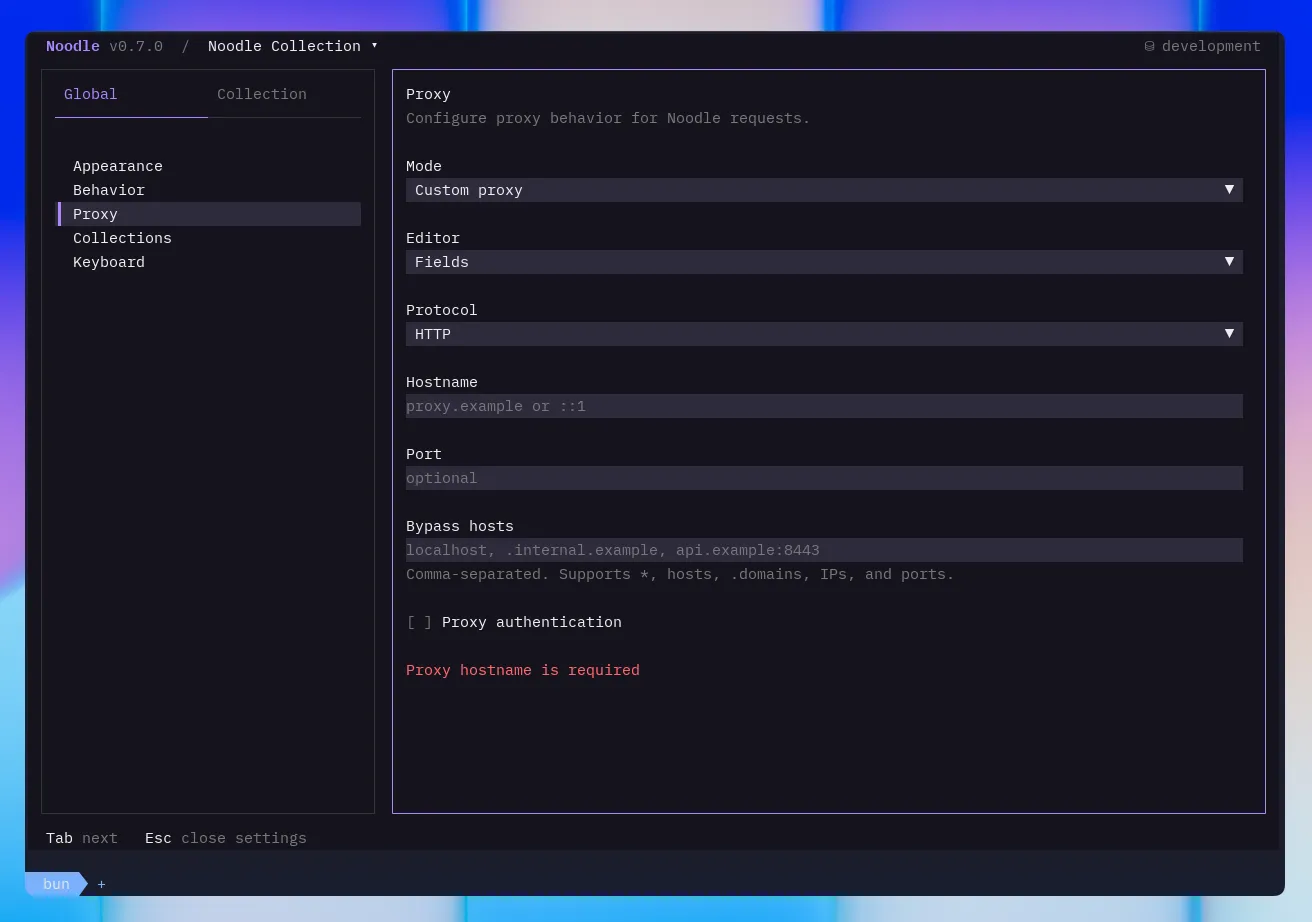This screenshot has height=922, width=1312.
Task: Open Keyboard settings section
Action: (x=208, y=262)
